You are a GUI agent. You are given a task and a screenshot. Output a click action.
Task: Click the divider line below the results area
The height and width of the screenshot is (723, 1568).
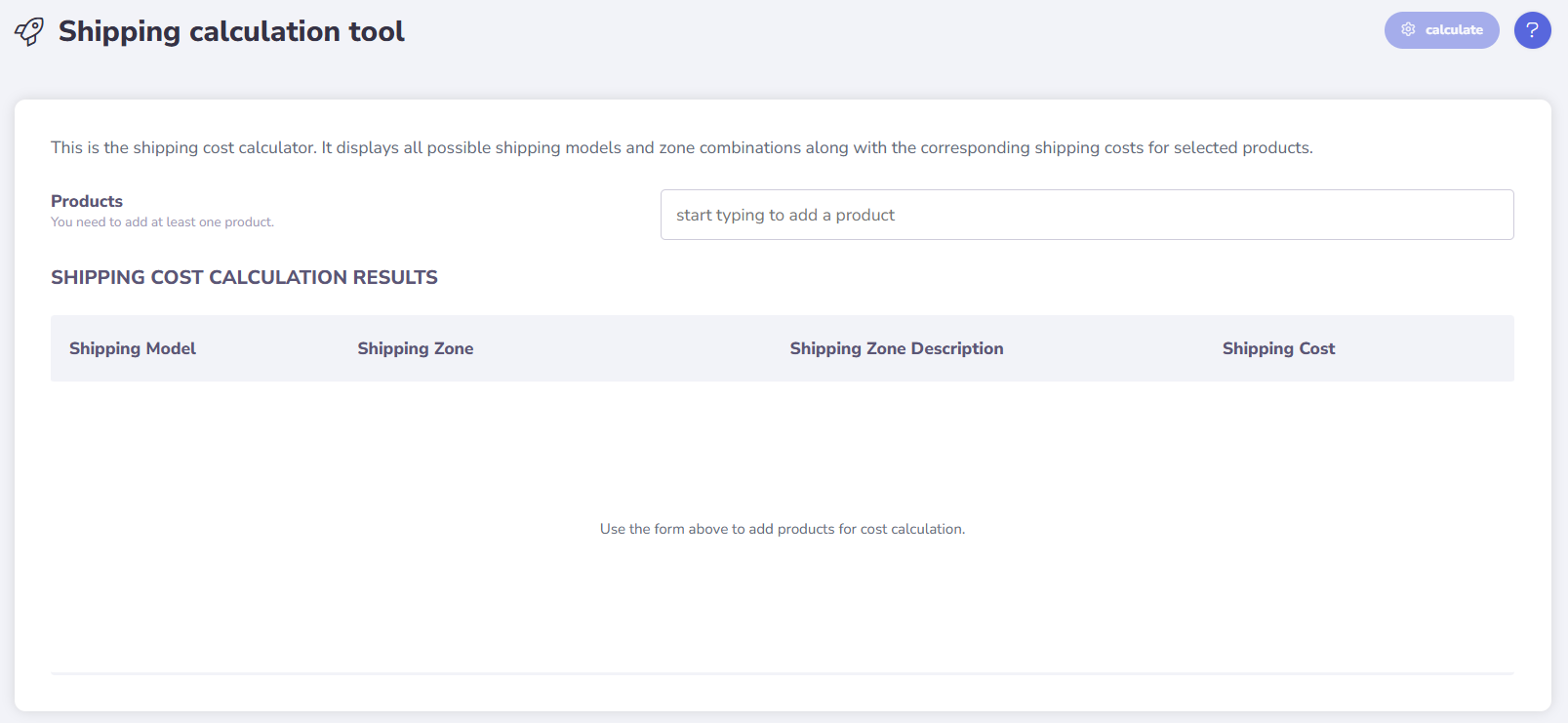[x=782, y=673]
